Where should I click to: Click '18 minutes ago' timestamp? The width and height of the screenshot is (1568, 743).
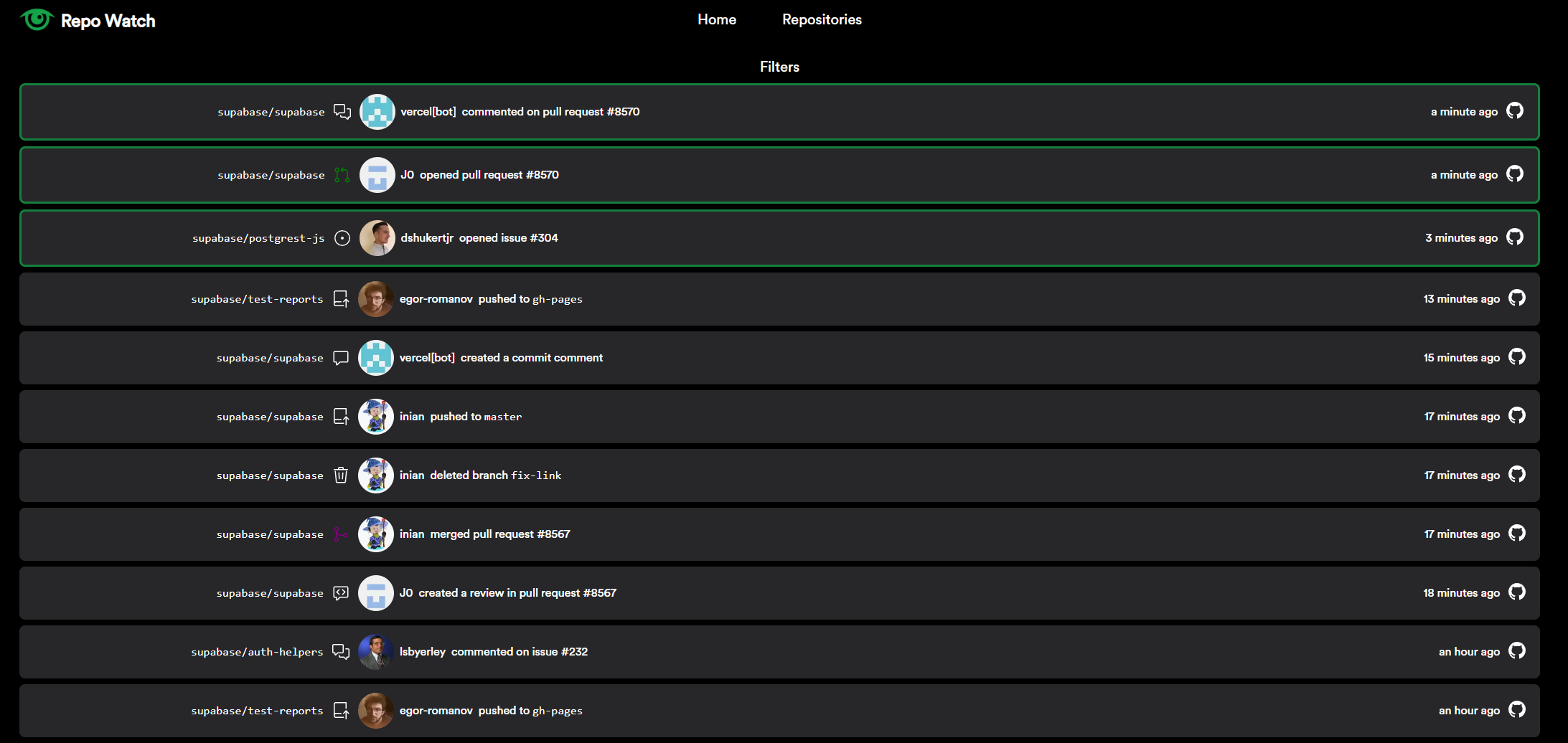[1462, 593]
